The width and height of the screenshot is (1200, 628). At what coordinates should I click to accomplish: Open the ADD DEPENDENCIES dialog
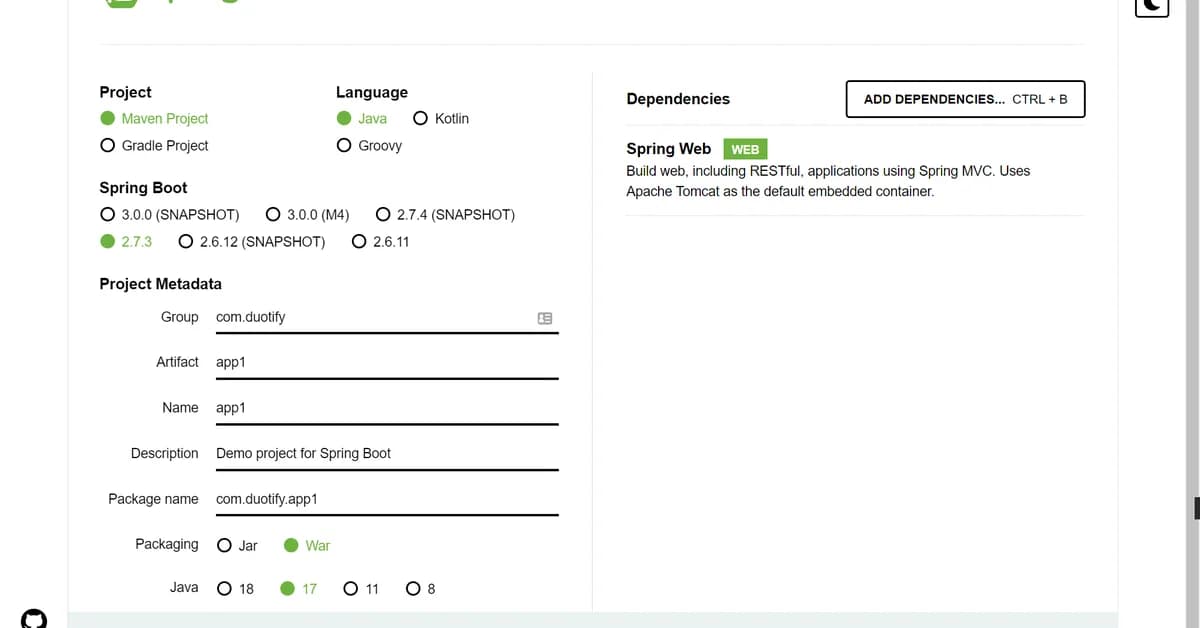click(x=964, y=99)
